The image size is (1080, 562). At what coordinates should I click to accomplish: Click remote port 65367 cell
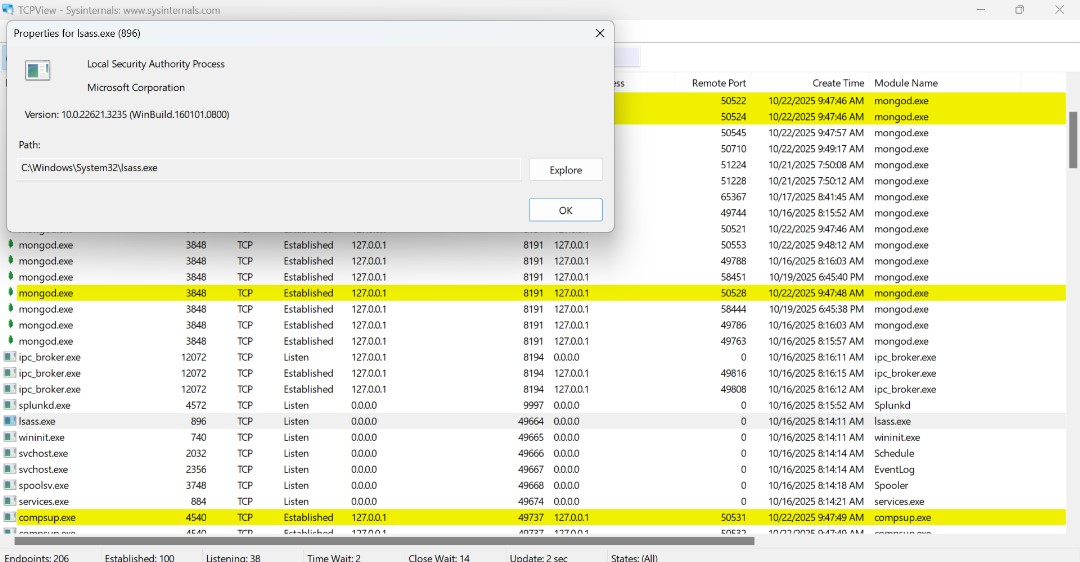[x=734, y=197]
